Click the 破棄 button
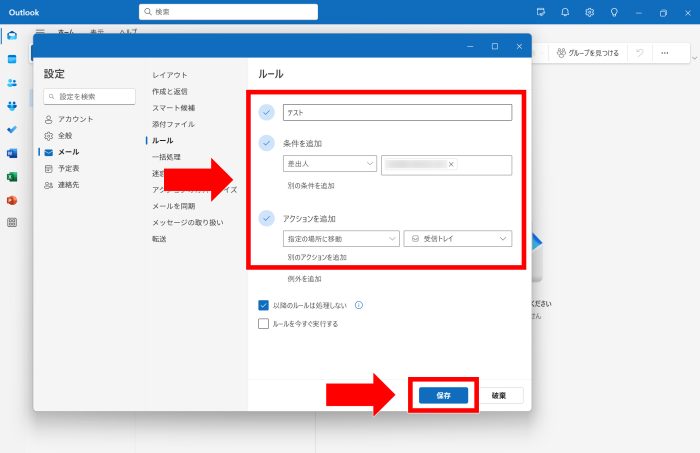Screen dimensions: 700x453 [x=498, y=395]
